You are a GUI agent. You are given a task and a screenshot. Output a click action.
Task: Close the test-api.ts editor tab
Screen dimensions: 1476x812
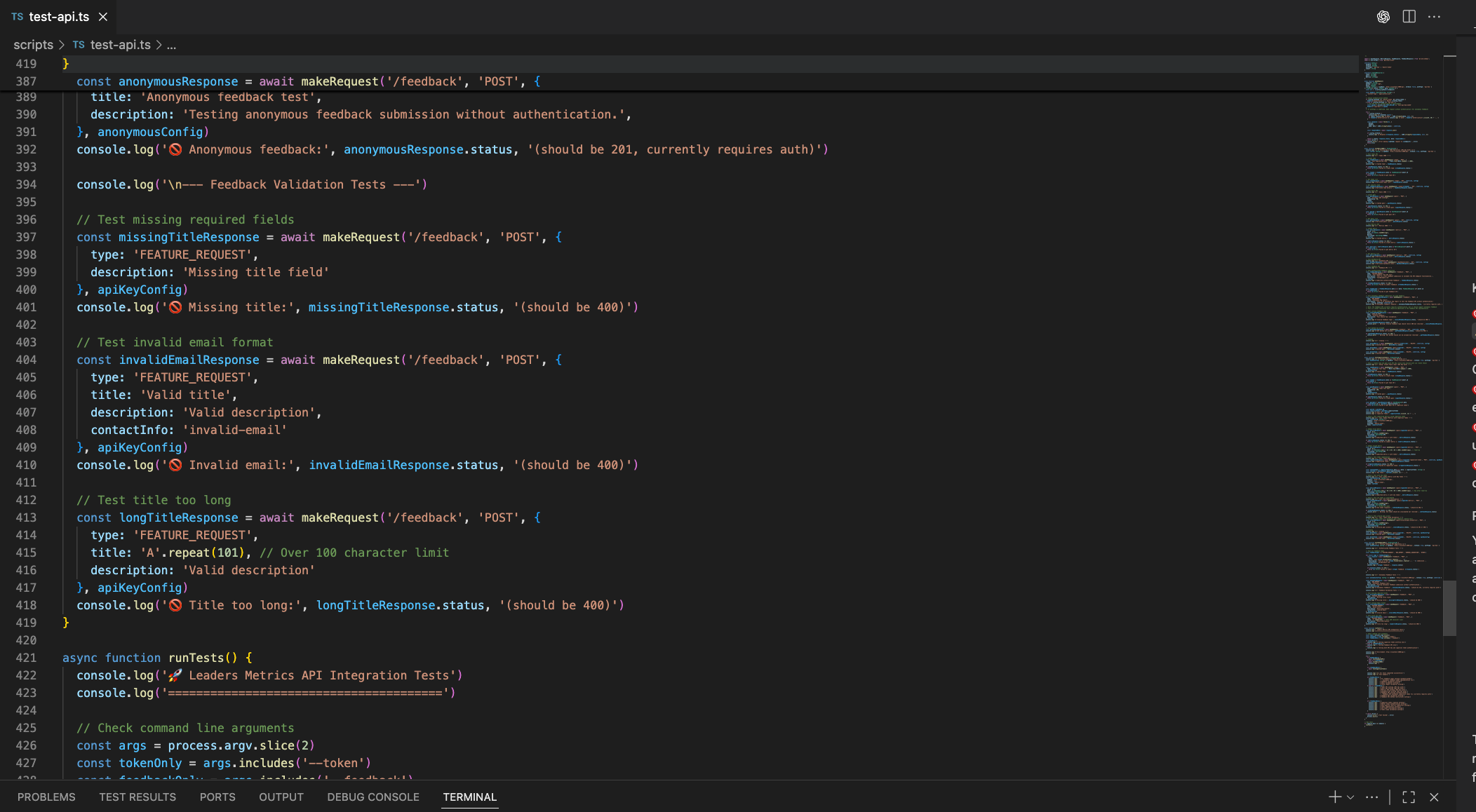[103, 17]
